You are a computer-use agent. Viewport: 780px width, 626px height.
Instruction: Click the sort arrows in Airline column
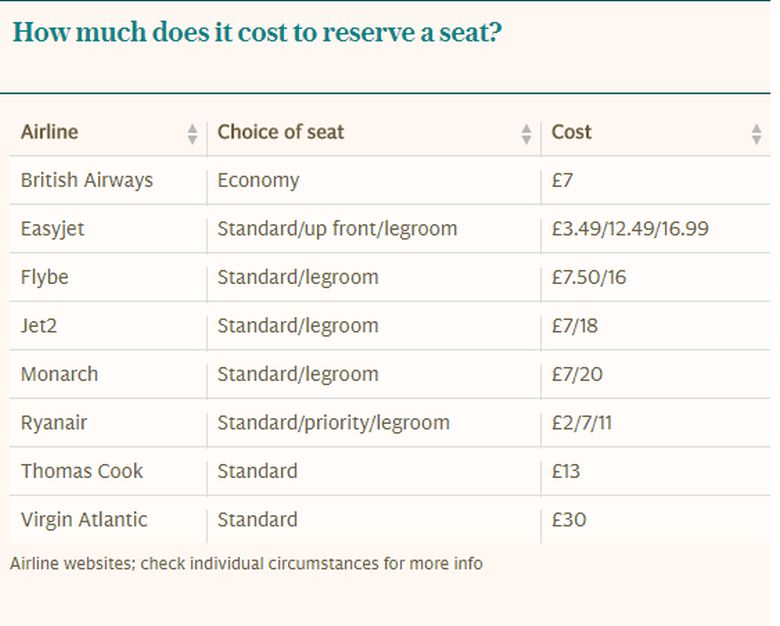click(x=192, y=133)
